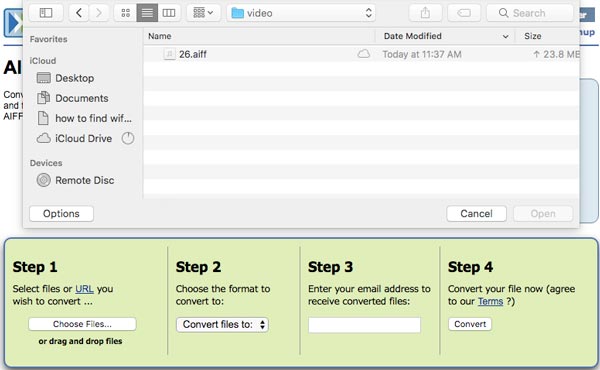600x370 pixels.
Task: Click the Documents icon in the sidebar
Action: [43, 98]
